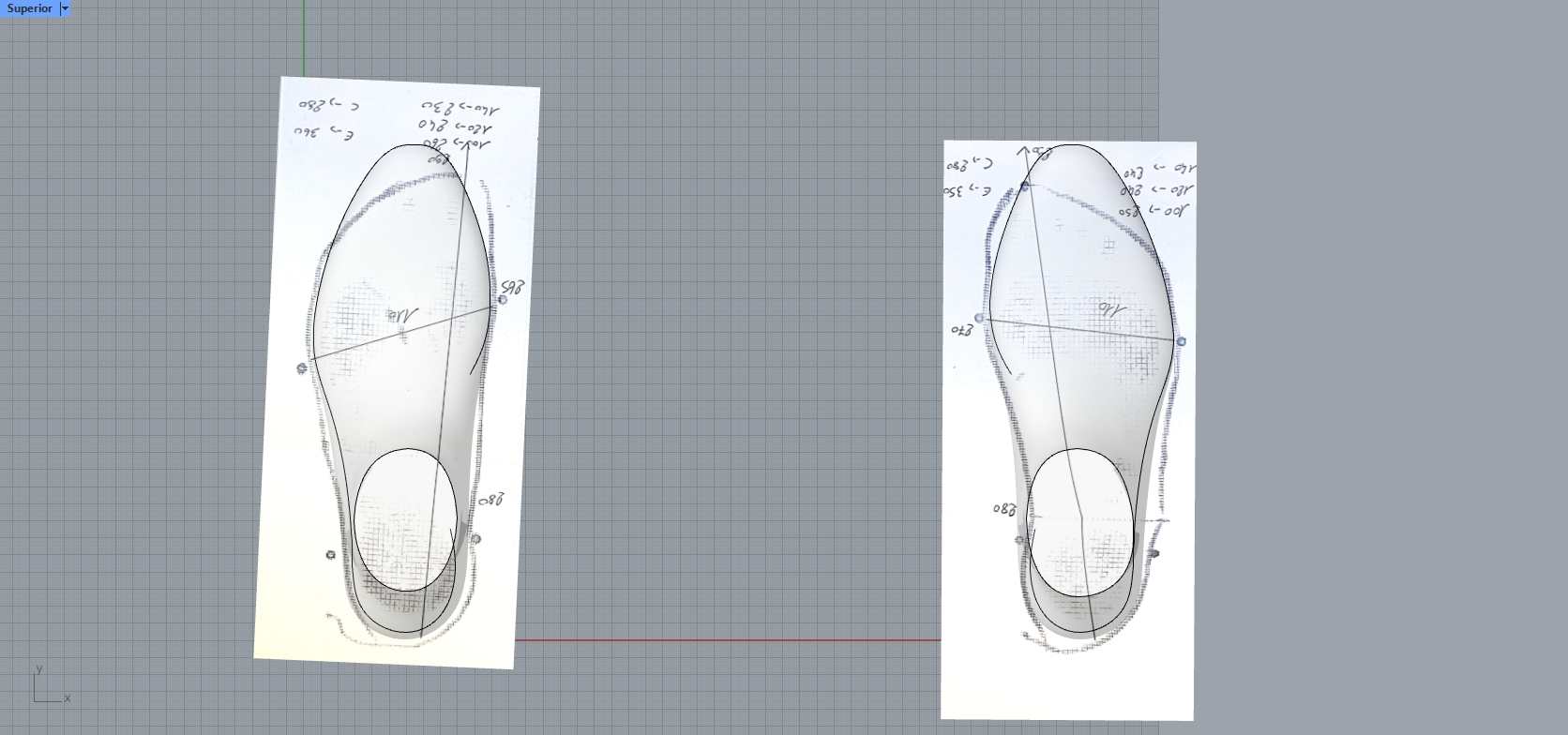Select the red X-axis line between footprints
The height and width of the screenshot is (735, 1568).
[727, 640]
